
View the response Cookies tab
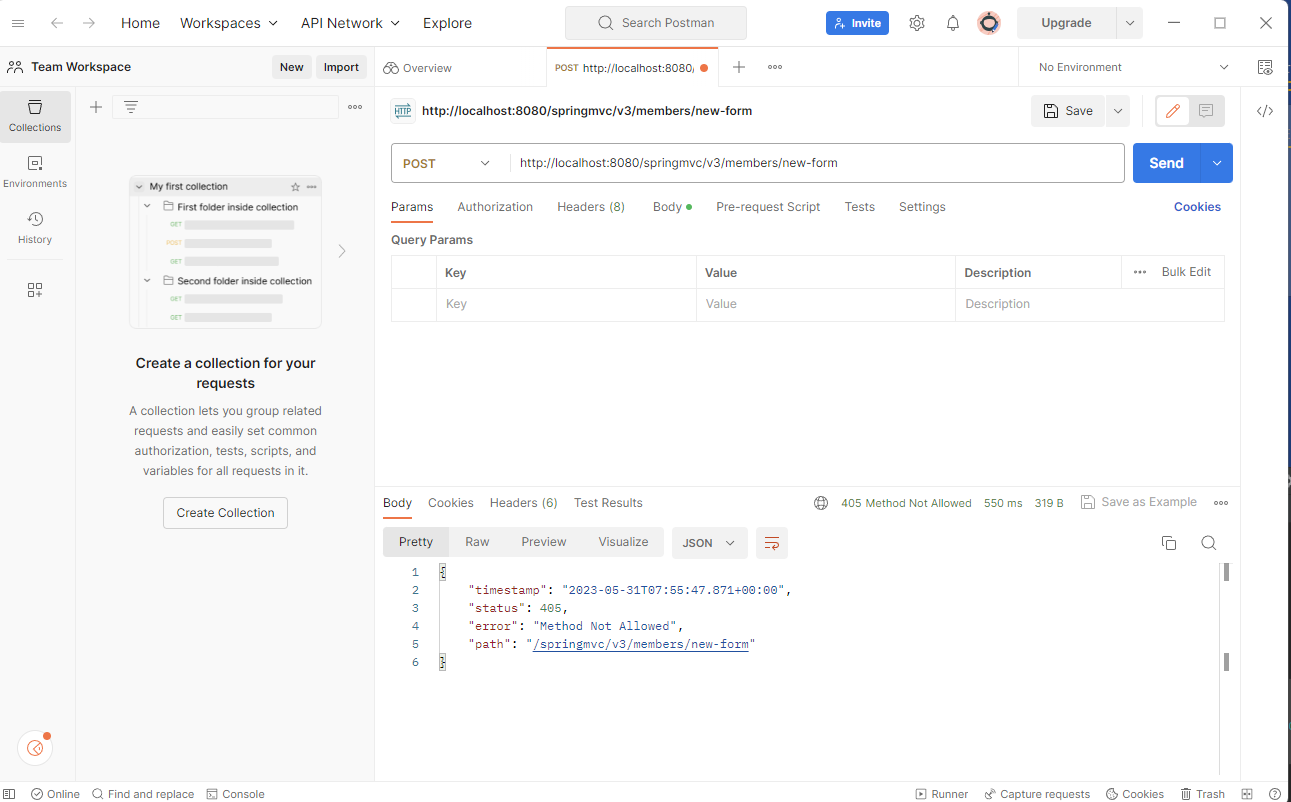click(x=451, y=503)
